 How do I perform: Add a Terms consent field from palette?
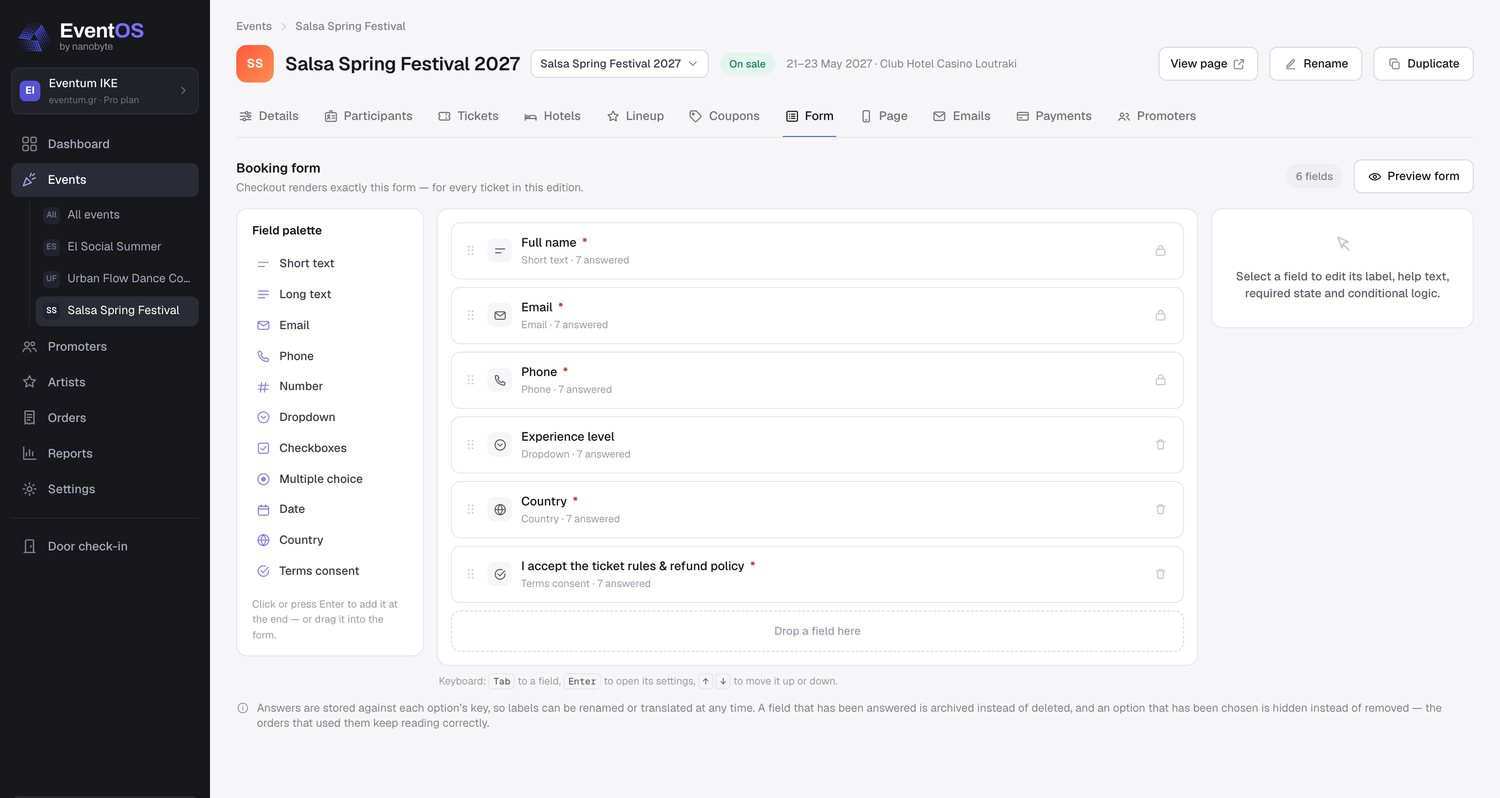pos(330,571)
